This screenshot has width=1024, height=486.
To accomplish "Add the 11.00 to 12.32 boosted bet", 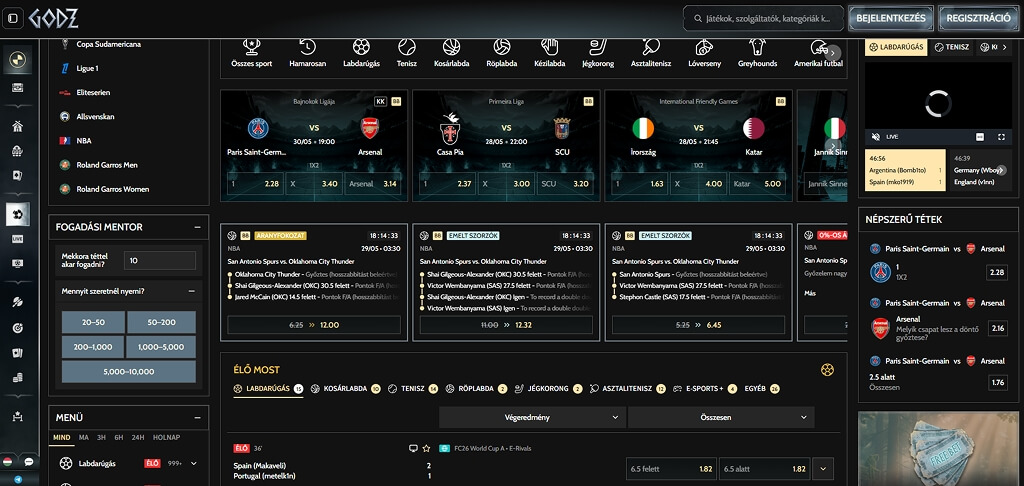I will [x=506, y=325].
